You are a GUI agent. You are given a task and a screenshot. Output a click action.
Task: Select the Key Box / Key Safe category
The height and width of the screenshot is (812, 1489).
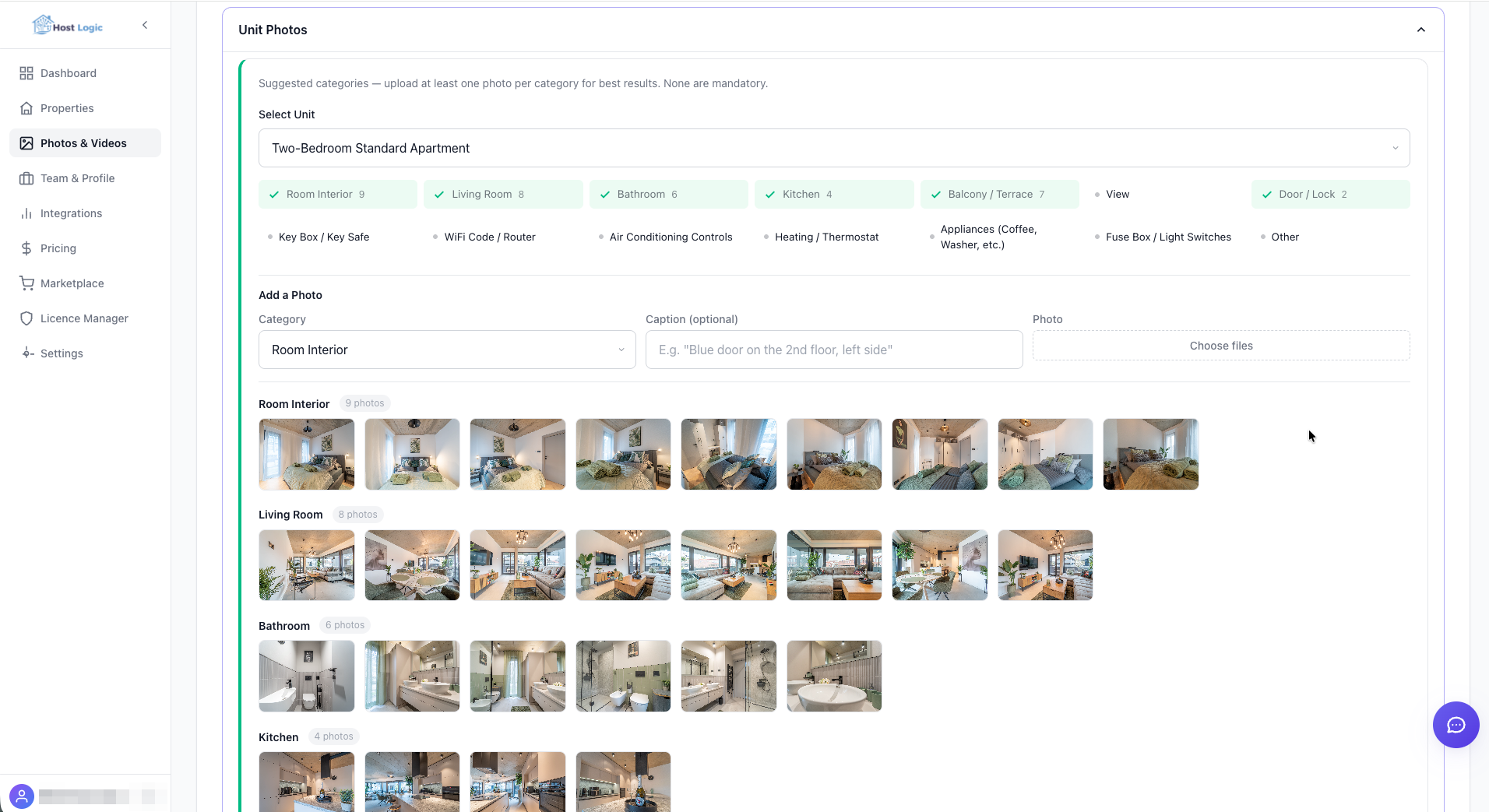(338, 237)
